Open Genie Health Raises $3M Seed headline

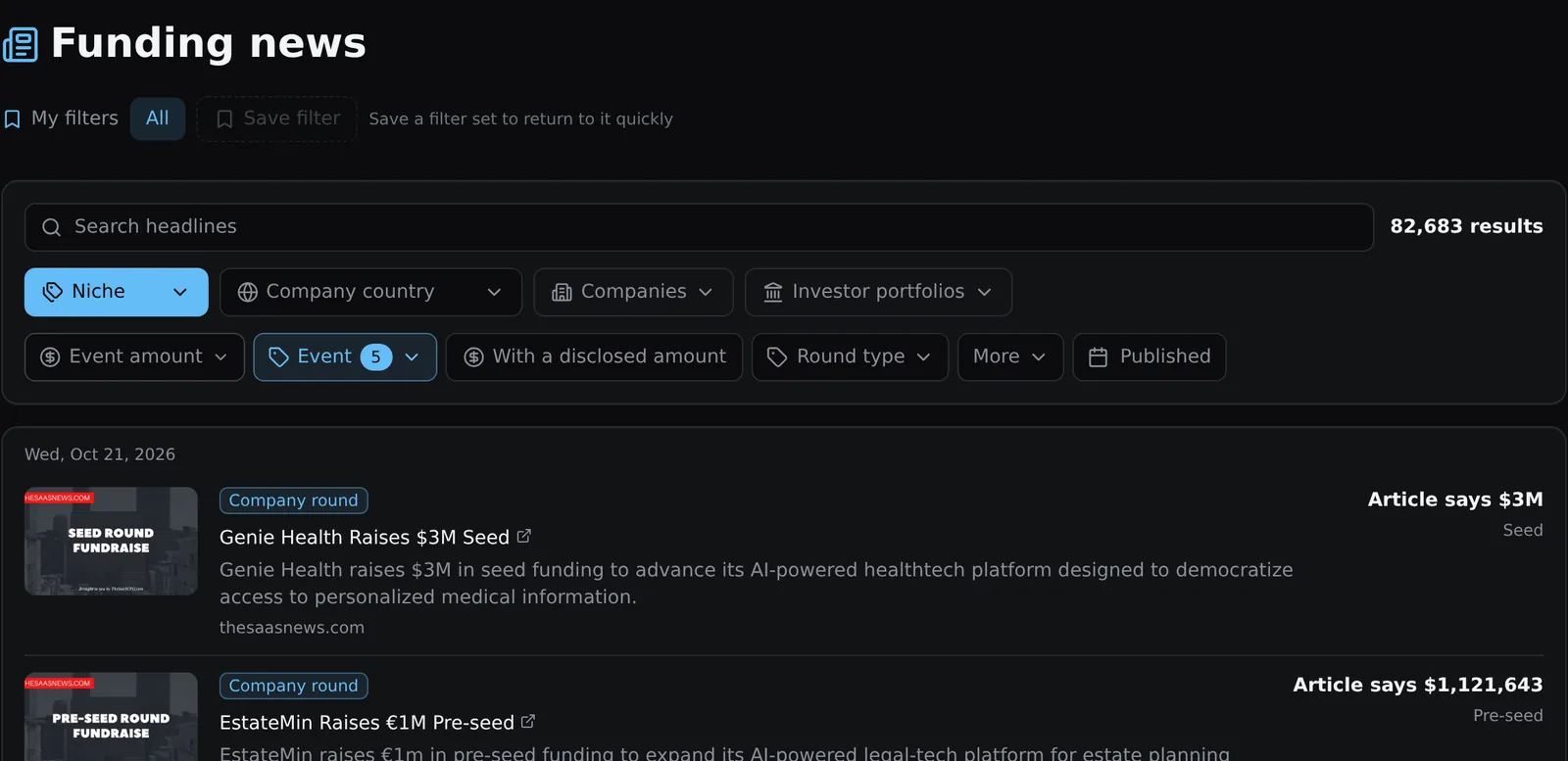click(x=365, y=537)
